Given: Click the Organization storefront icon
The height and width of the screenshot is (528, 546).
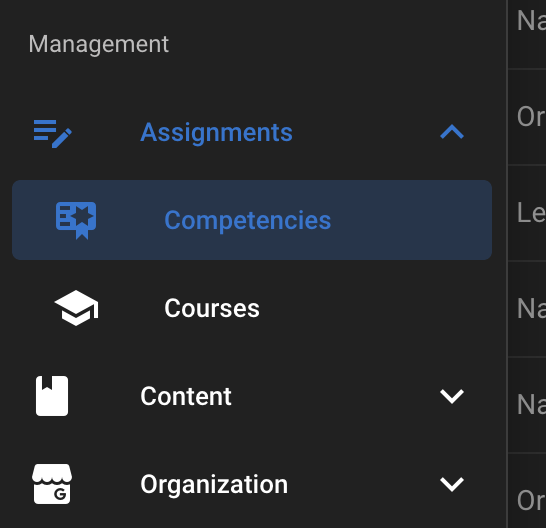Looking at the screenshot, I should (52, 484).
